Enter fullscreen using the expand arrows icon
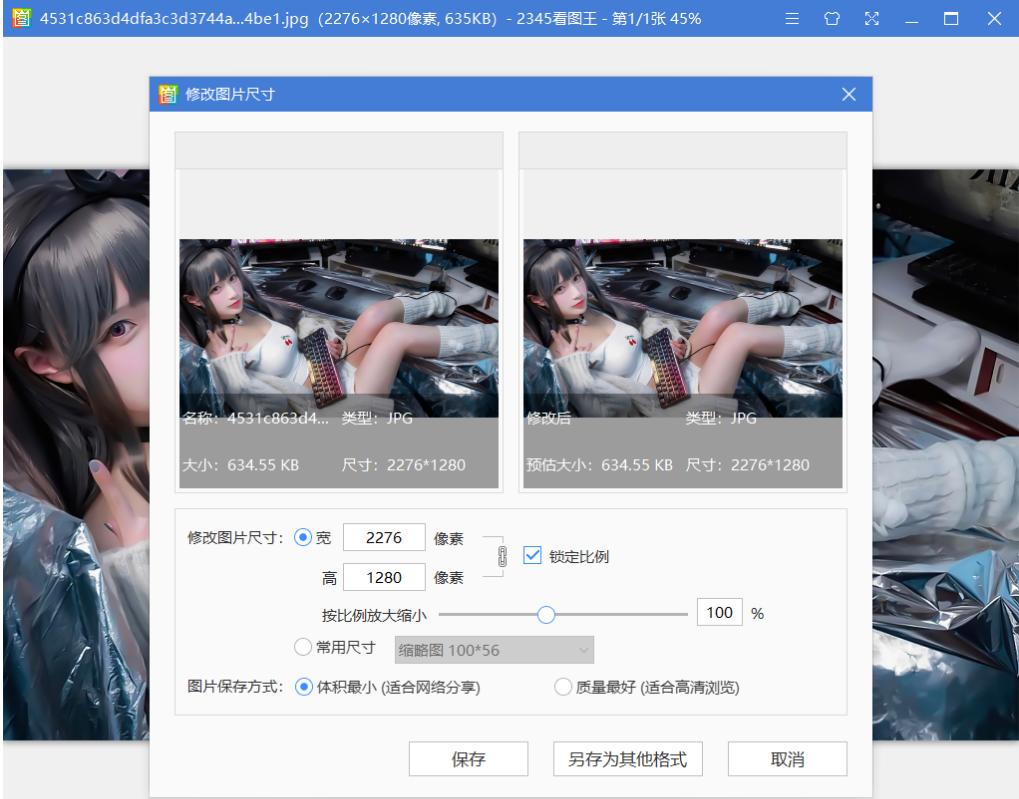The height and width of the screenshot is (799, 1019). (871, 17)
